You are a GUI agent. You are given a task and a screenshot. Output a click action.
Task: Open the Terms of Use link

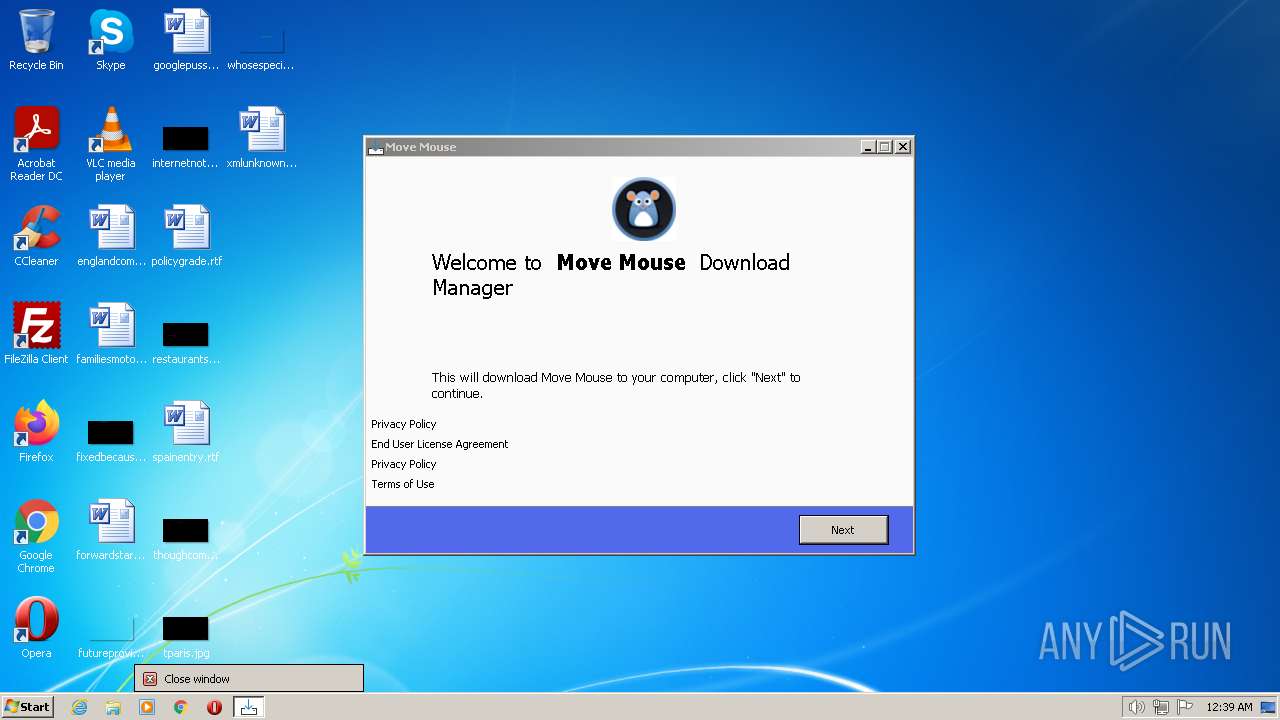click(x=403, y=484)
